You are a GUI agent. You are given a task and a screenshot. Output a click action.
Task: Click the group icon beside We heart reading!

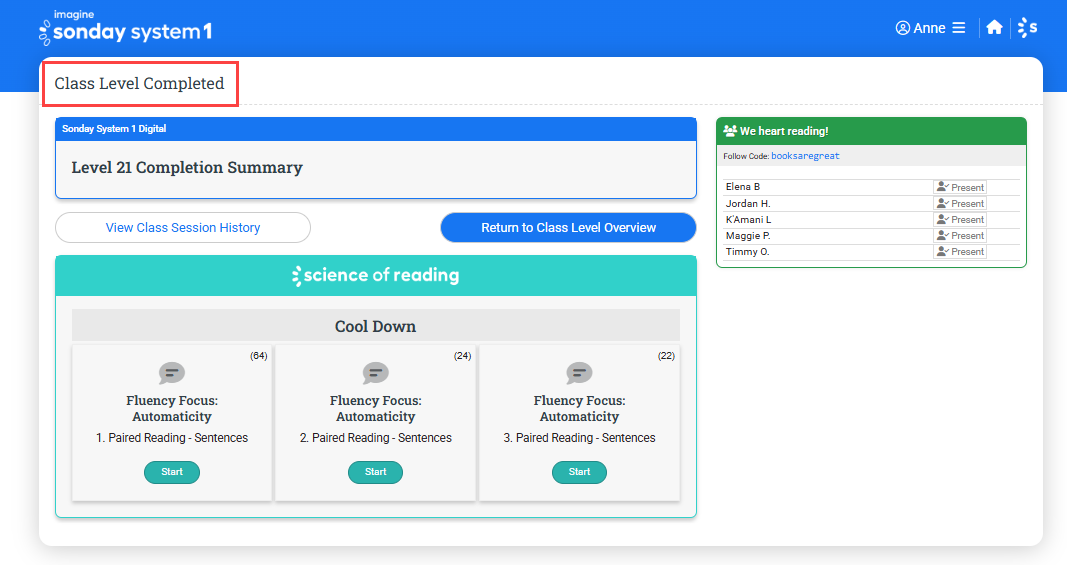click(730, 131)
